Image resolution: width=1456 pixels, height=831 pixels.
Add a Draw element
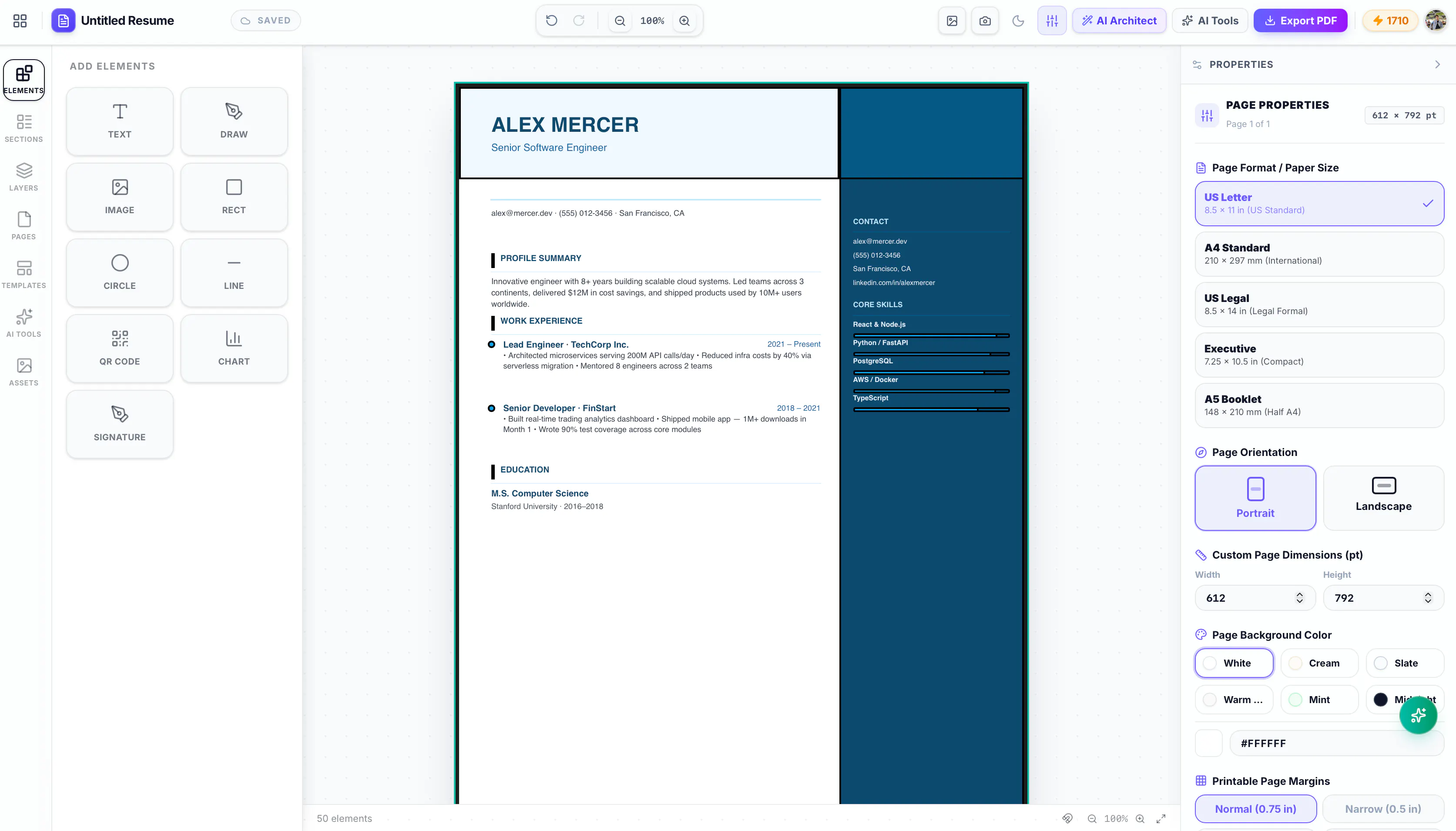234,121
